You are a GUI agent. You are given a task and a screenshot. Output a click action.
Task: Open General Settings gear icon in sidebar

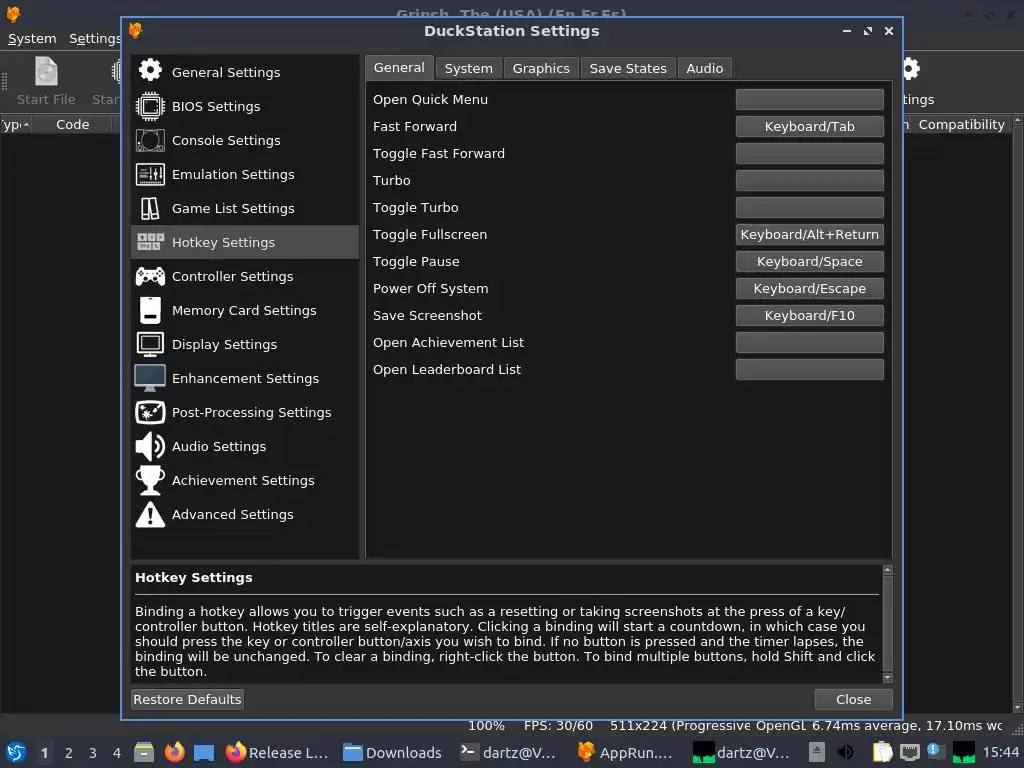pos(150,70)
